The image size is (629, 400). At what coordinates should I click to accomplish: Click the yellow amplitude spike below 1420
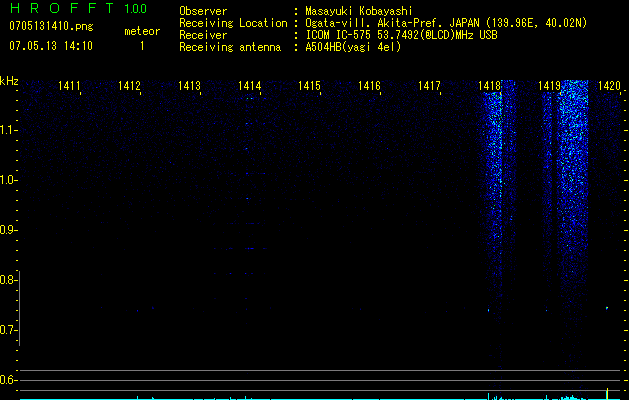(607, 393)
